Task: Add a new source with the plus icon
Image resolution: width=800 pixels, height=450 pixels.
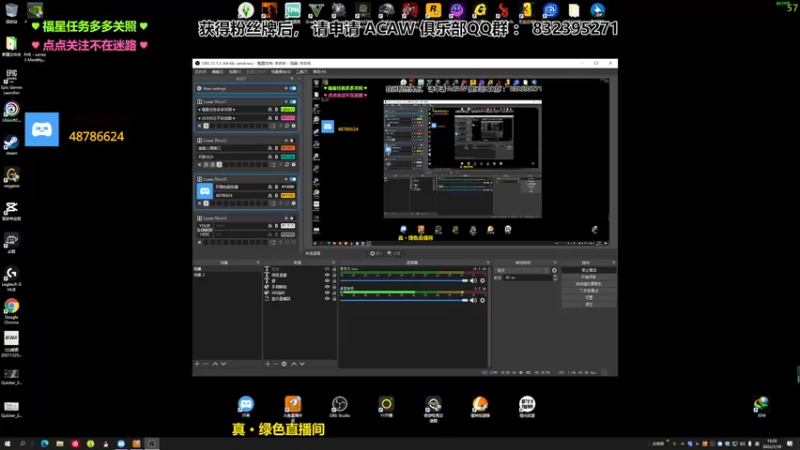Action: click(x=267, y=364)
